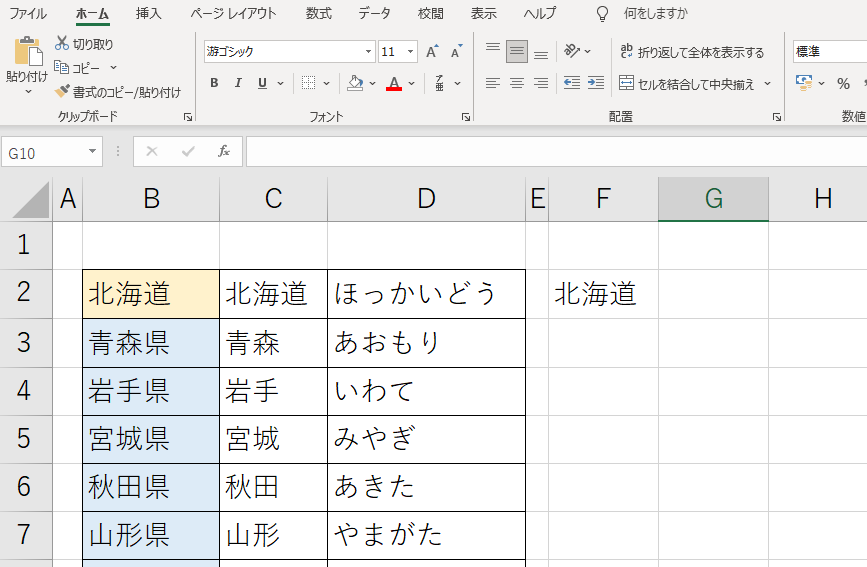Viewport: 867px width, 567px height.
Task: Click into the formula bar input
Action: pos(556,151)
